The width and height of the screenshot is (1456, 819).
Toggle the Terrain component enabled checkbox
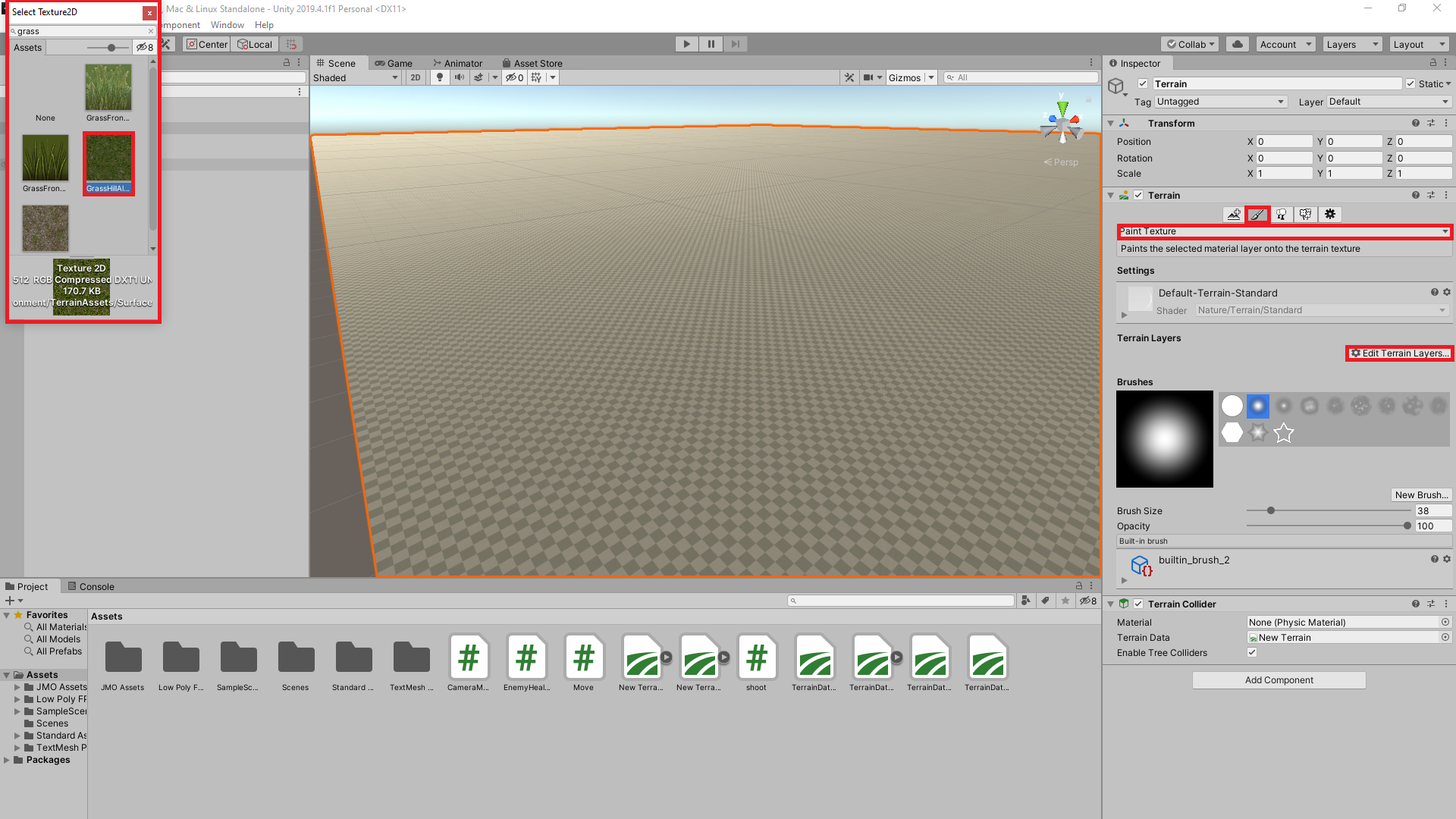pyautogui.click(x=1137, y=195)
